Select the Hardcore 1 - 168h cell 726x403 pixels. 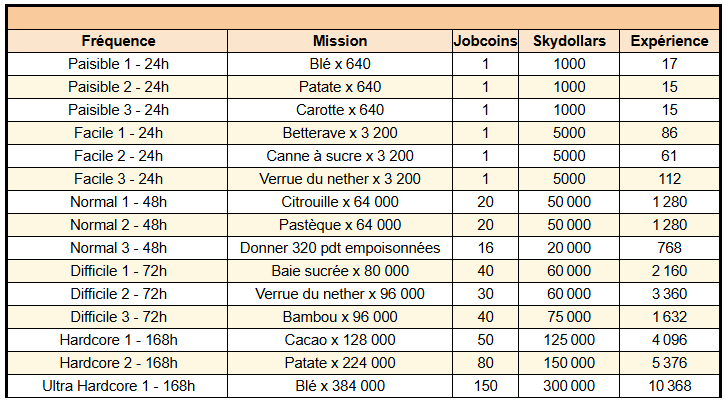(x=118, y=340)
